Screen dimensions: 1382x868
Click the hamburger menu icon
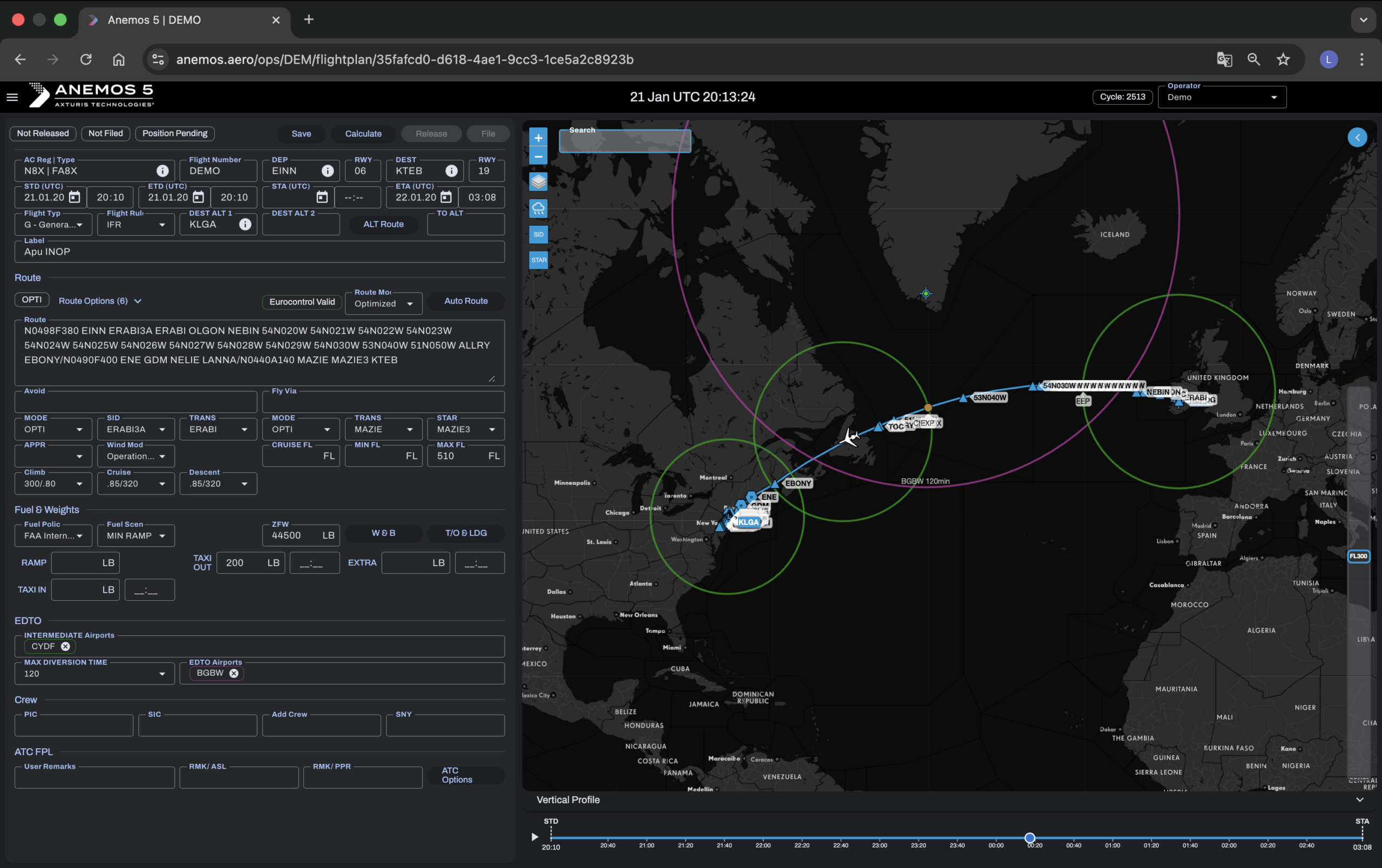(12, 97)
